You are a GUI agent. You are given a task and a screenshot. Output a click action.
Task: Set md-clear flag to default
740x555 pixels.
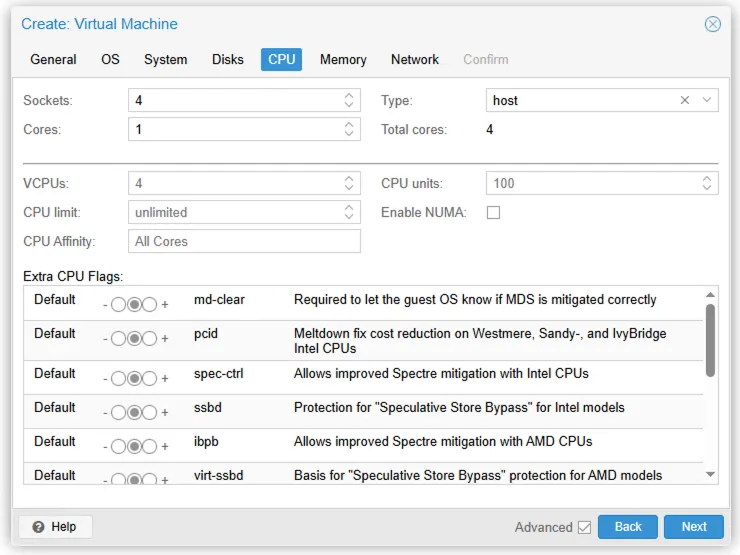[134, 304]
